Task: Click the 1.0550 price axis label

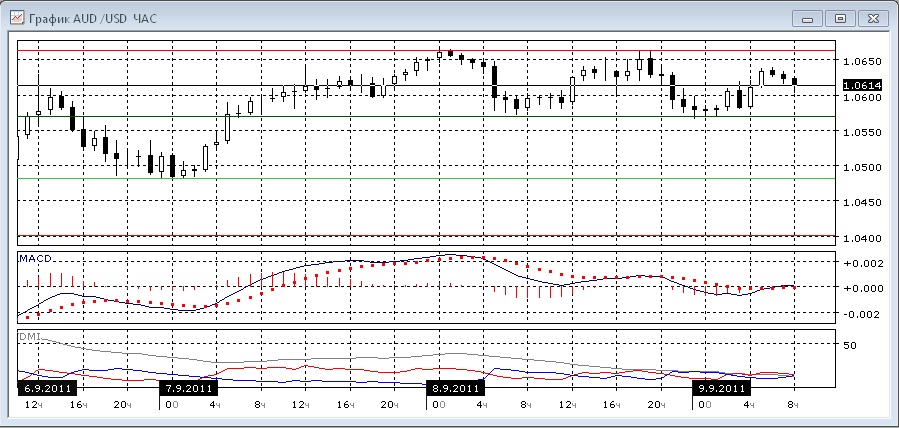Action: [861, 132]
